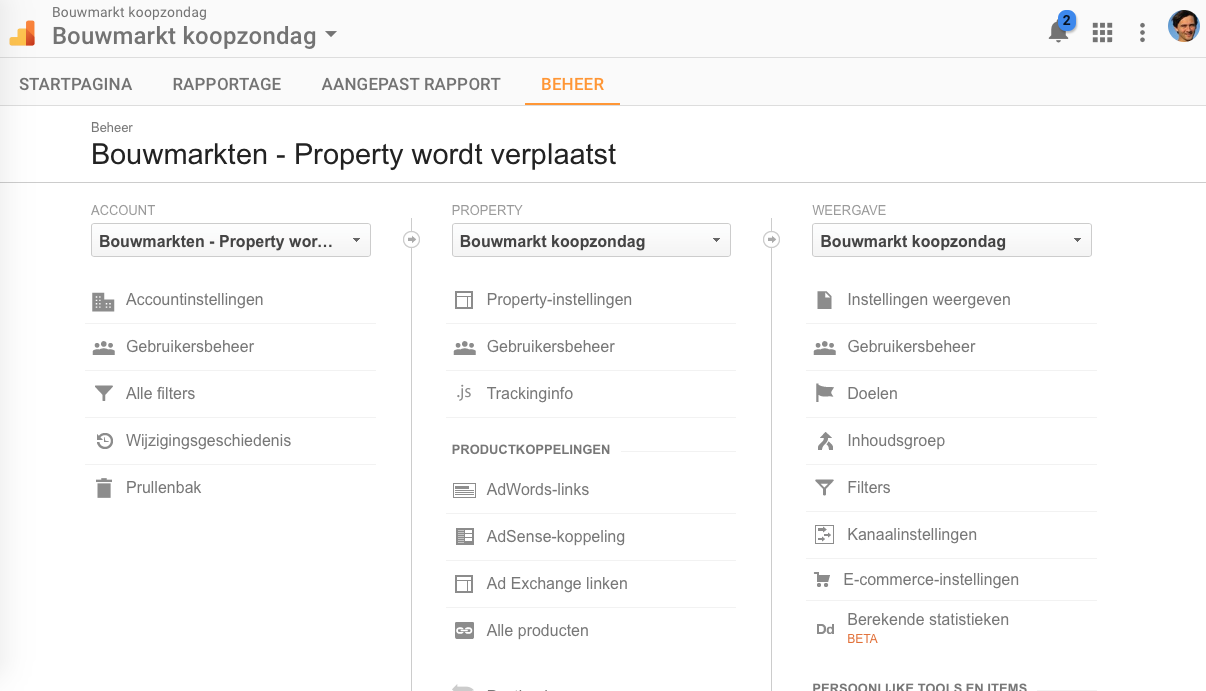1206x691 pixels.
Task: Click the Property-instellingen layout icon
Action: point(464,300)
